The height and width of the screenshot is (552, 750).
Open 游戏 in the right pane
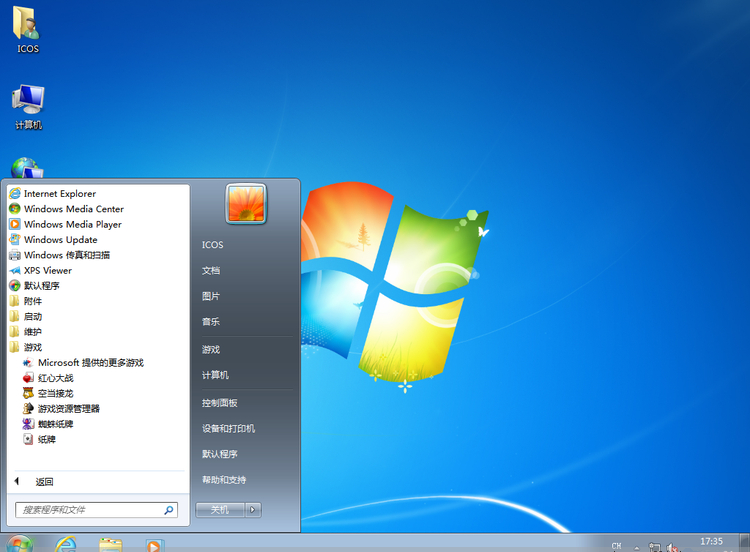coord(211,350)
